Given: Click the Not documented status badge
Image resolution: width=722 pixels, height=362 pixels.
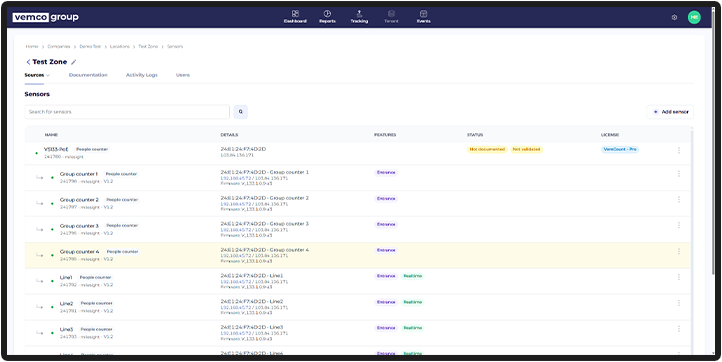Looking at the screenshot, I should click(487, 150).
